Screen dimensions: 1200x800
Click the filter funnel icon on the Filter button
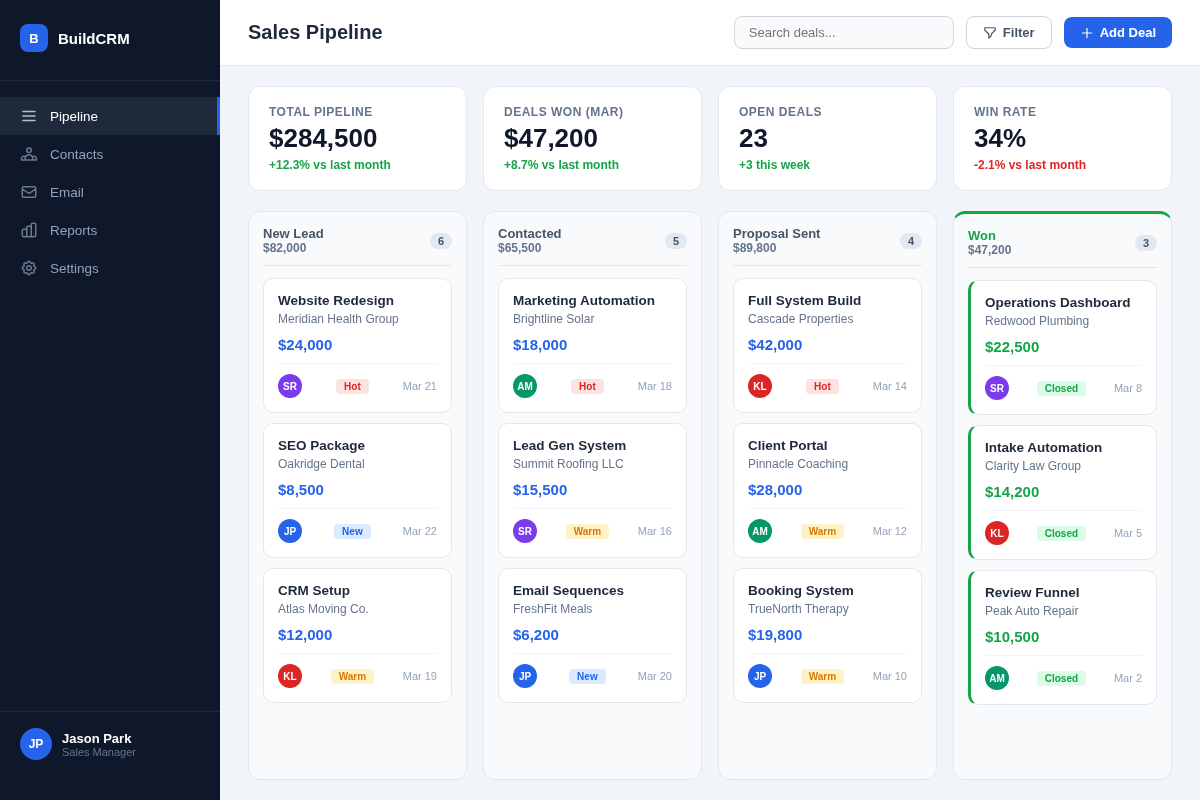988,32
